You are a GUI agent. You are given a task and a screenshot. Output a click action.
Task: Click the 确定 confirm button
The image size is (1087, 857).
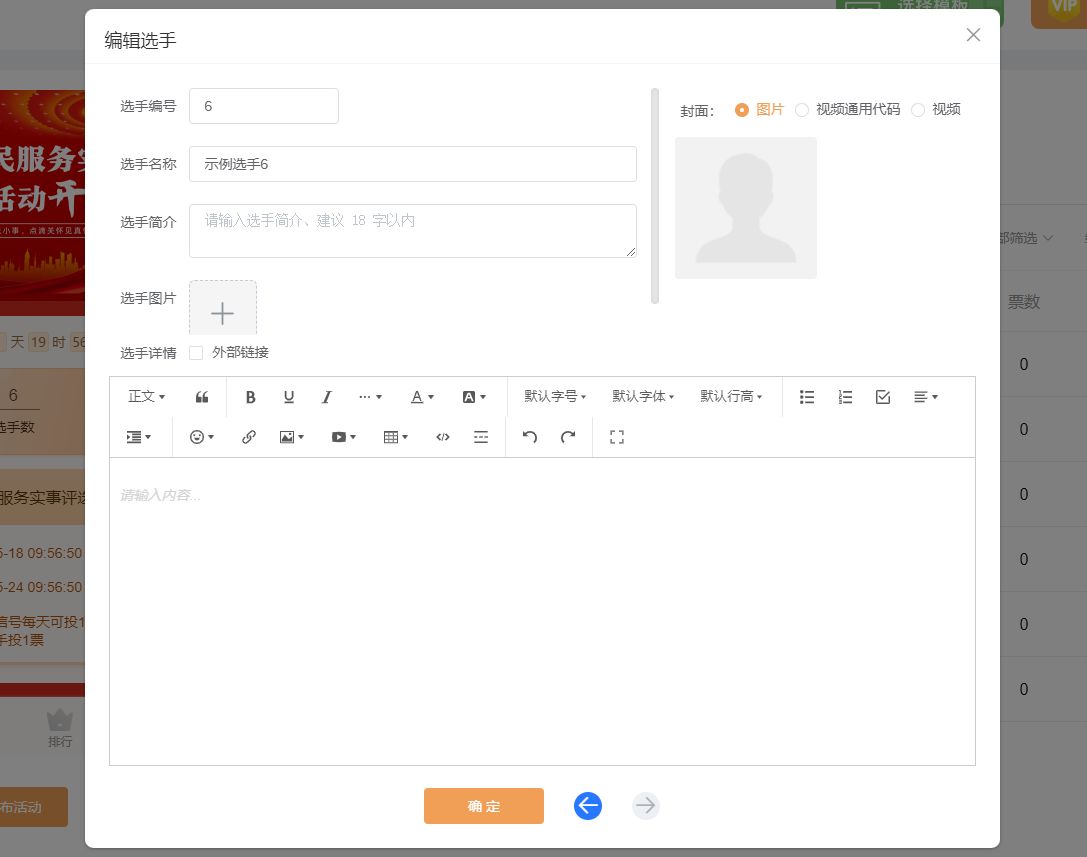484,806
